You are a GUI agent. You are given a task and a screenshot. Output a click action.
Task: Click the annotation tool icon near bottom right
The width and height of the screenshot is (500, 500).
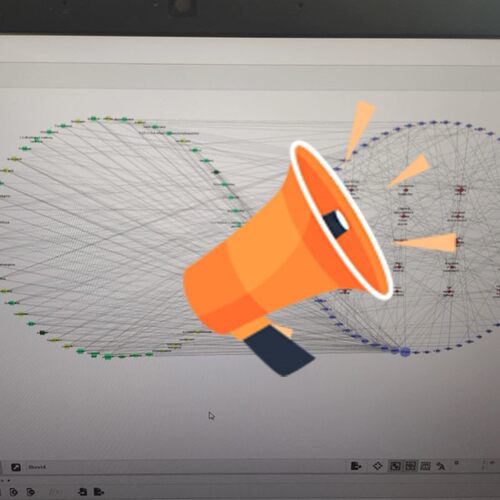[441, 466]
